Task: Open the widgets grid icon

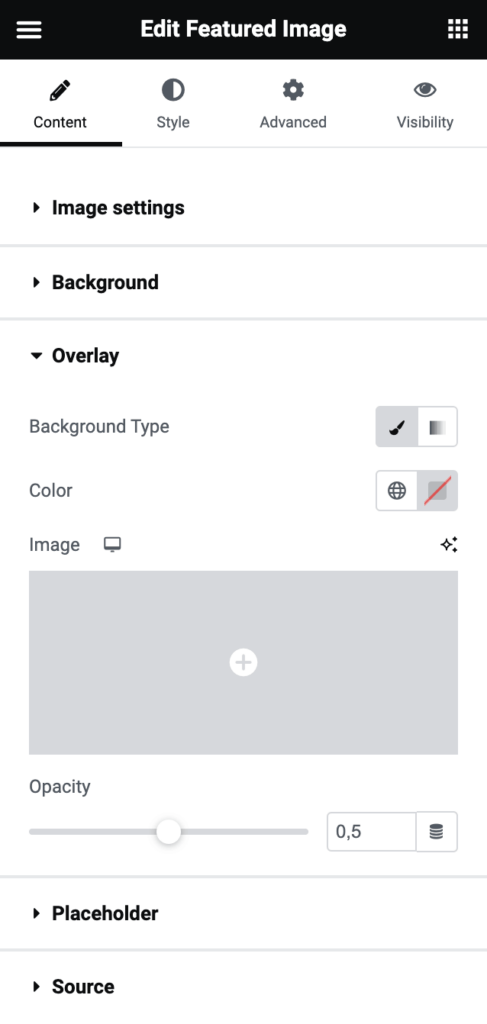Action: [x=458, y=29]
